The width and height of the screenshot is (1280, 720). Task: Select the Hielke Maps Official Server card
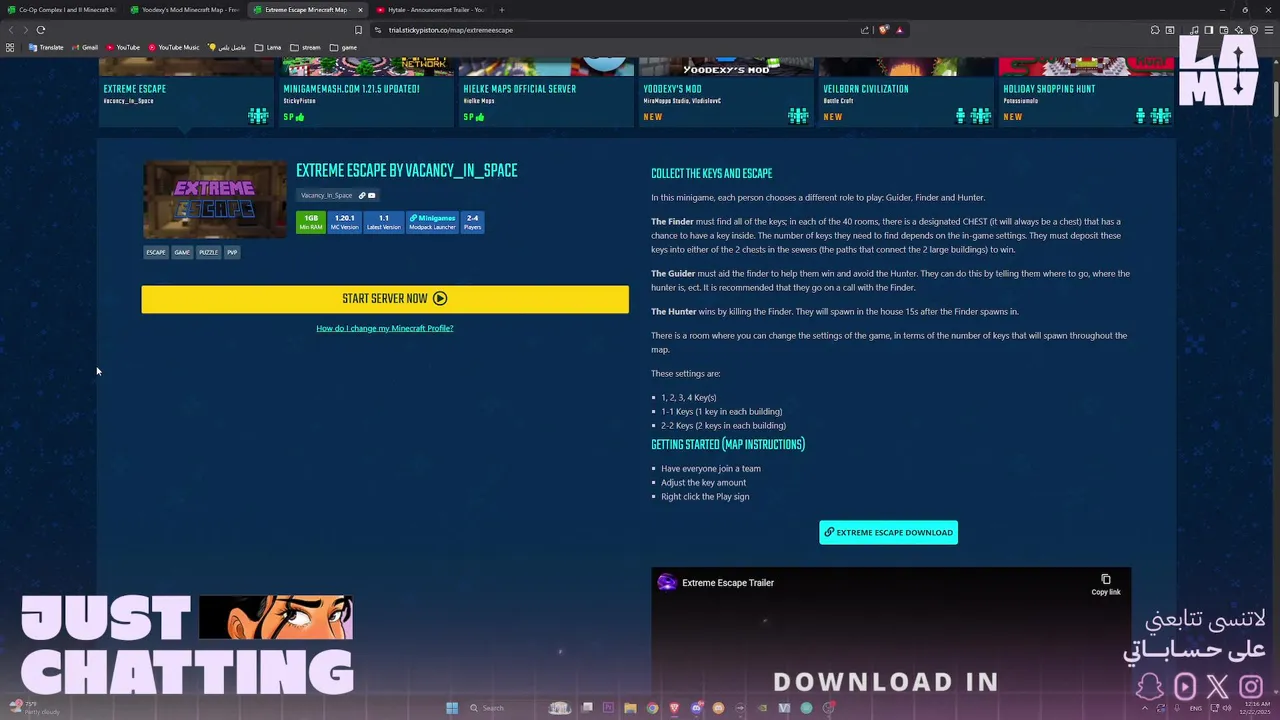tap(546, 92)
